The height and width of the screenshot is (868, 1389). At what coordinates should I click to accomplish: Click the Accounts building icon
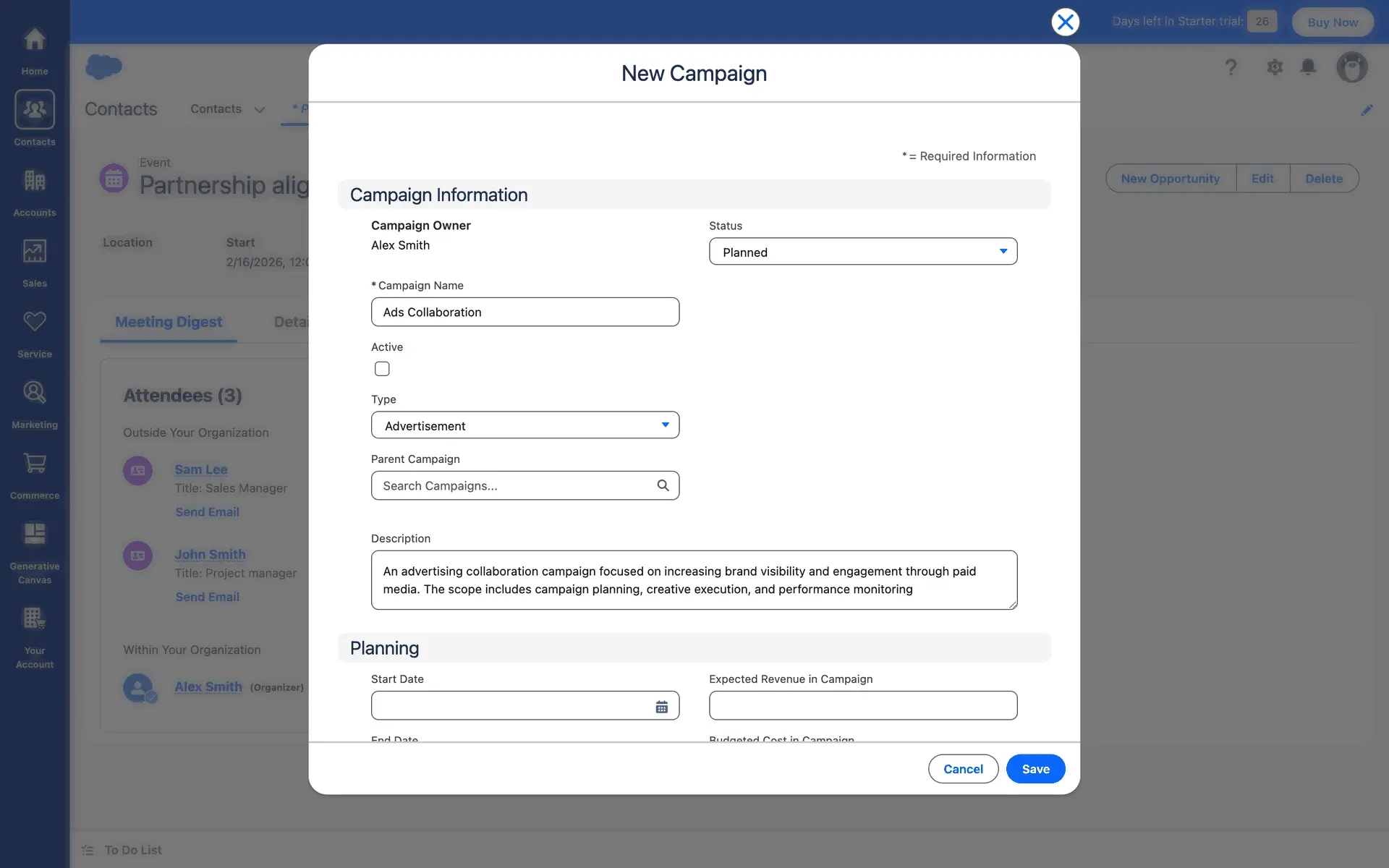[34, 181]
